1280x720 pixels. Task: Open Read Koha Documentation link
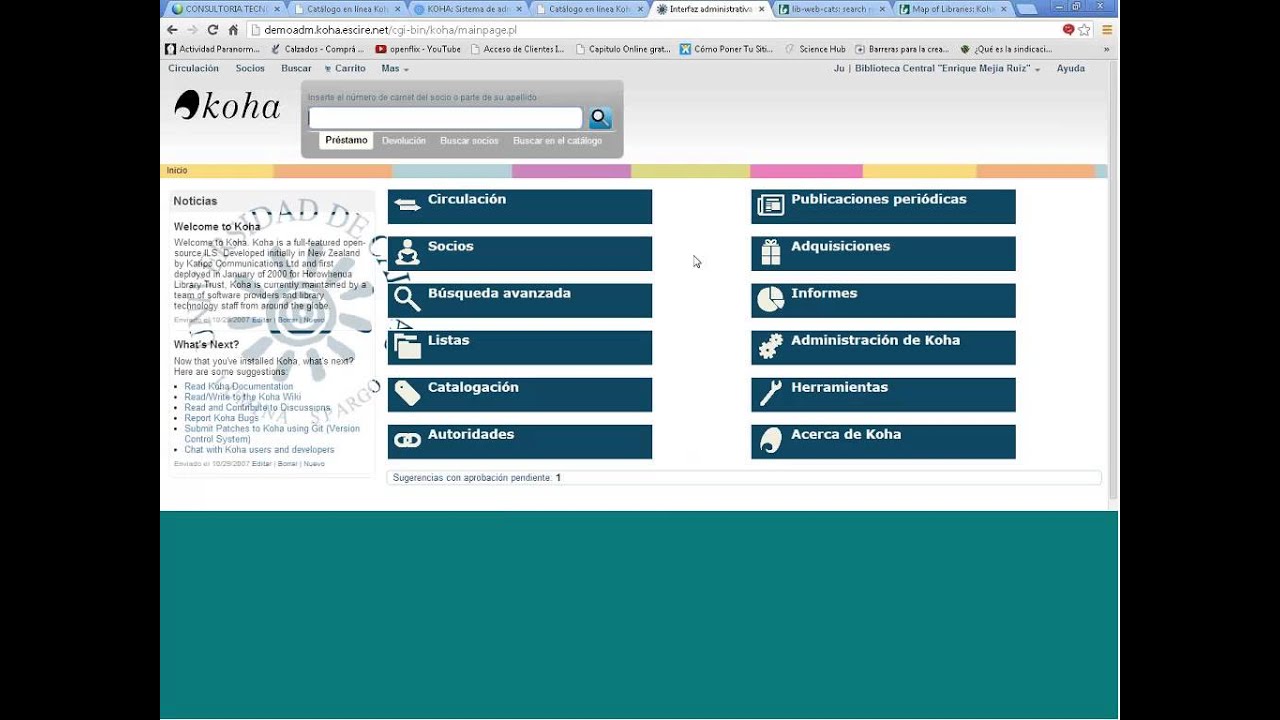pyautogui.click(x=239, y=386)
